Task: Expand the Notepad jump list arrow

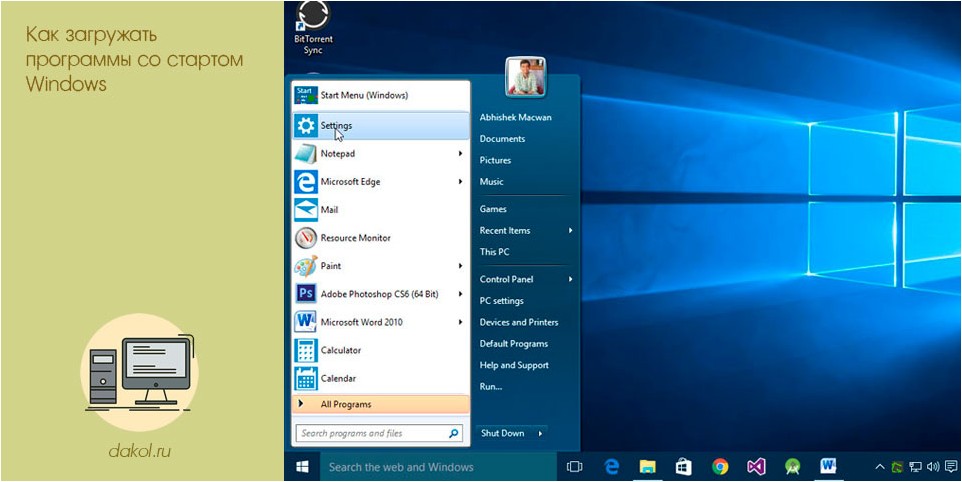Action: point(460,154)
